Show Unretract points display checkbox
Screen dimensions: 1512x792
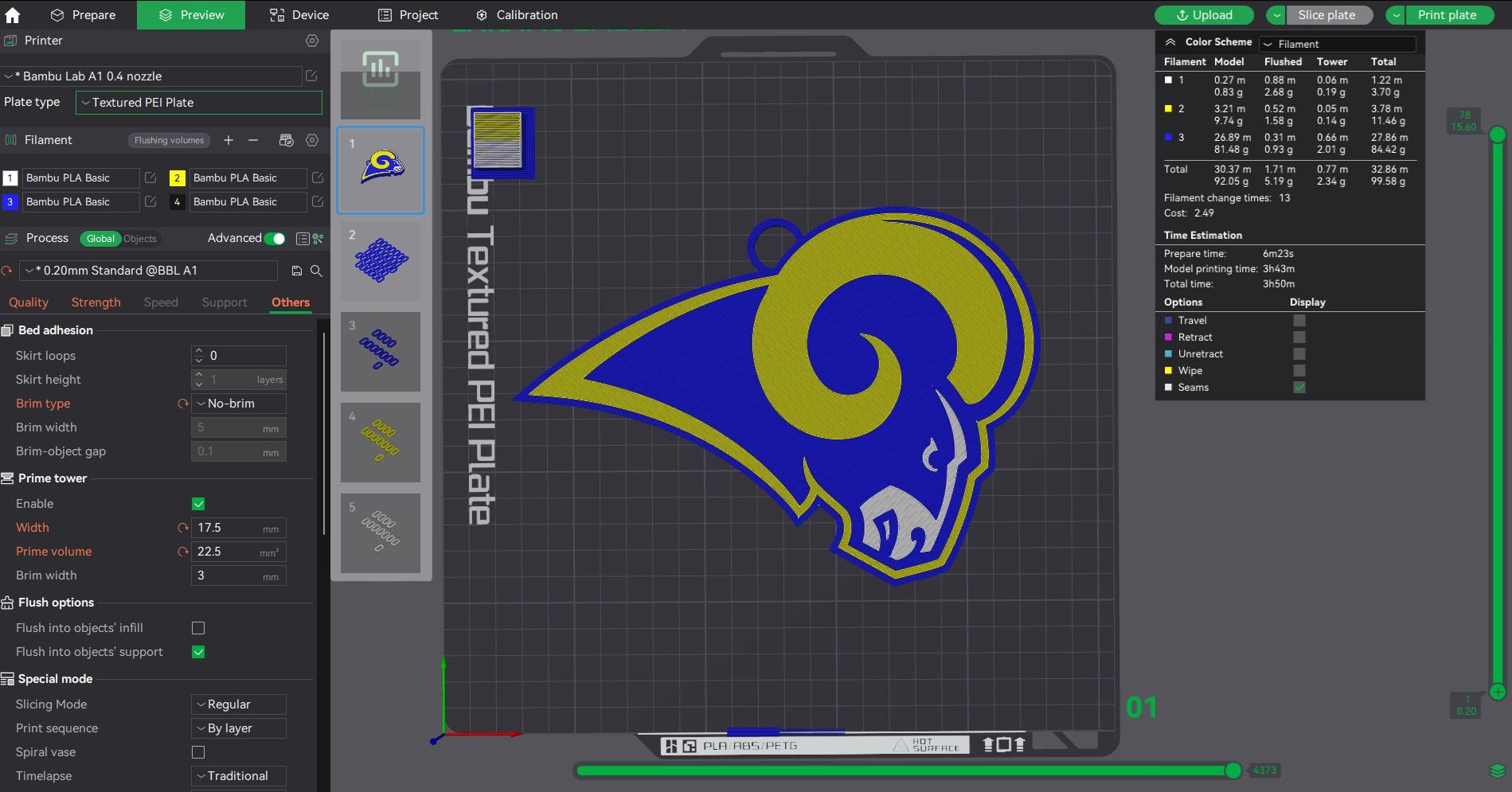pyautogui.click(x=1299, y=354)
